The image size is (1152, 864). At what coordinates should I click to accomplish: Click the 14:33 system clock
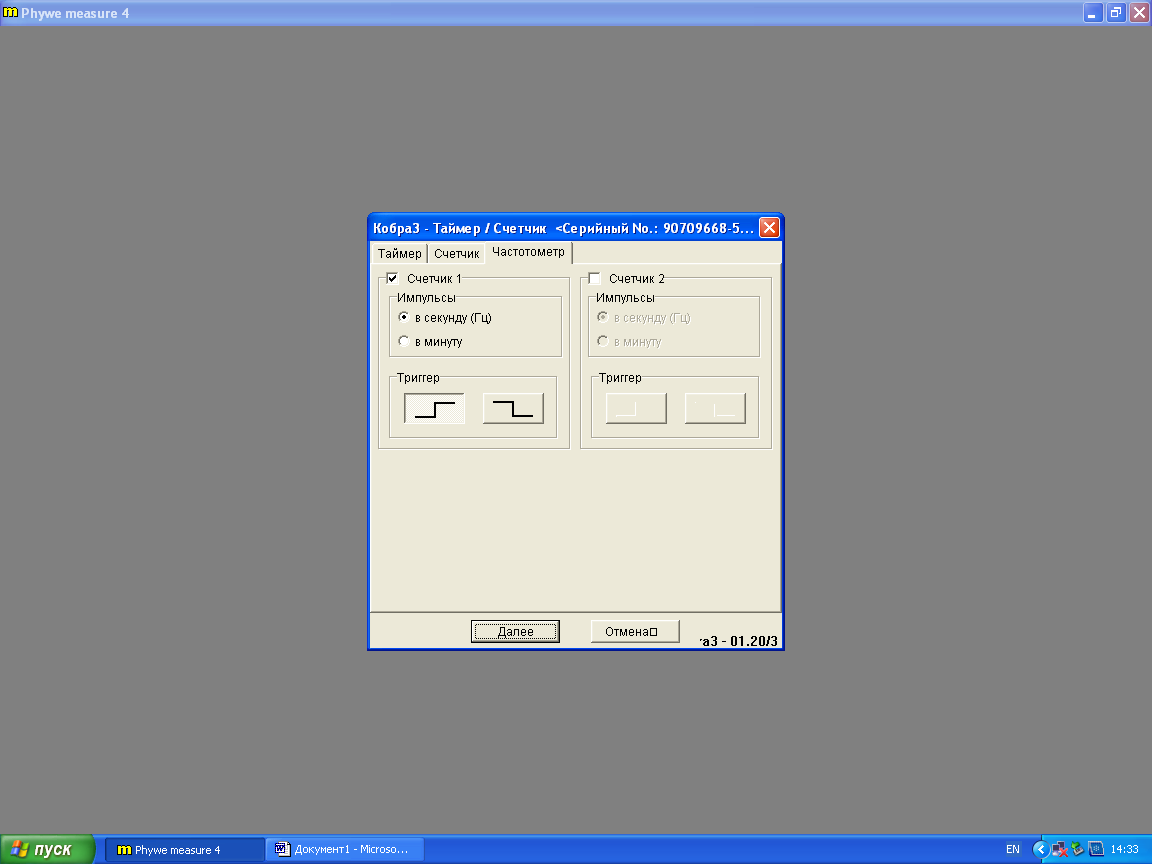(x=1124, y=849)
